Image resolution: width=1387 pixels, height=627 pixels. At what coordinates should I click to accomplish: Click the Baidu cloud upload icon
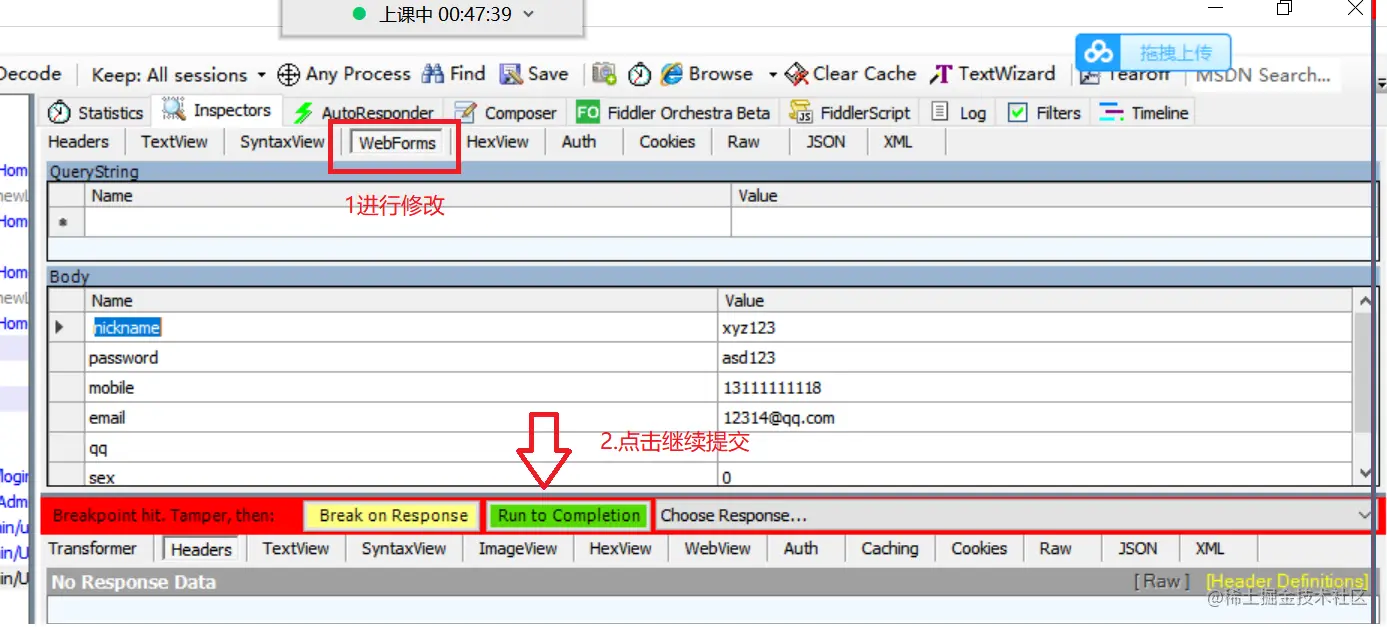[1099, 53]
